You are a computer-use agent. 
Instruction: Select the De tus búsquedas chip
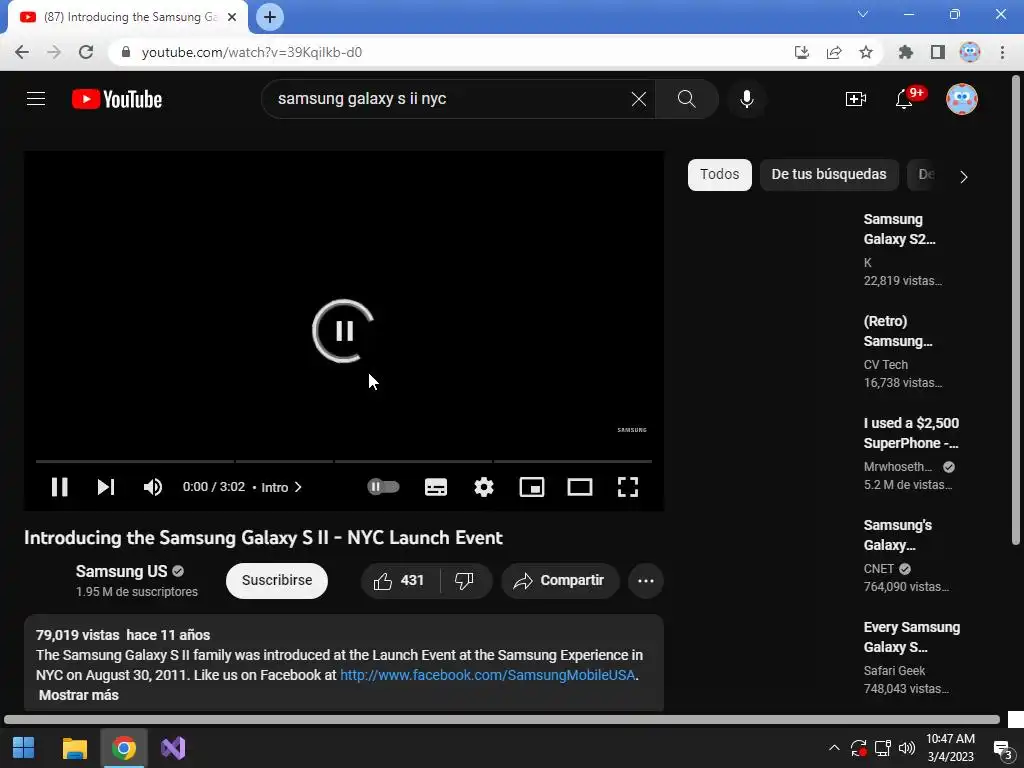[829, 174]
